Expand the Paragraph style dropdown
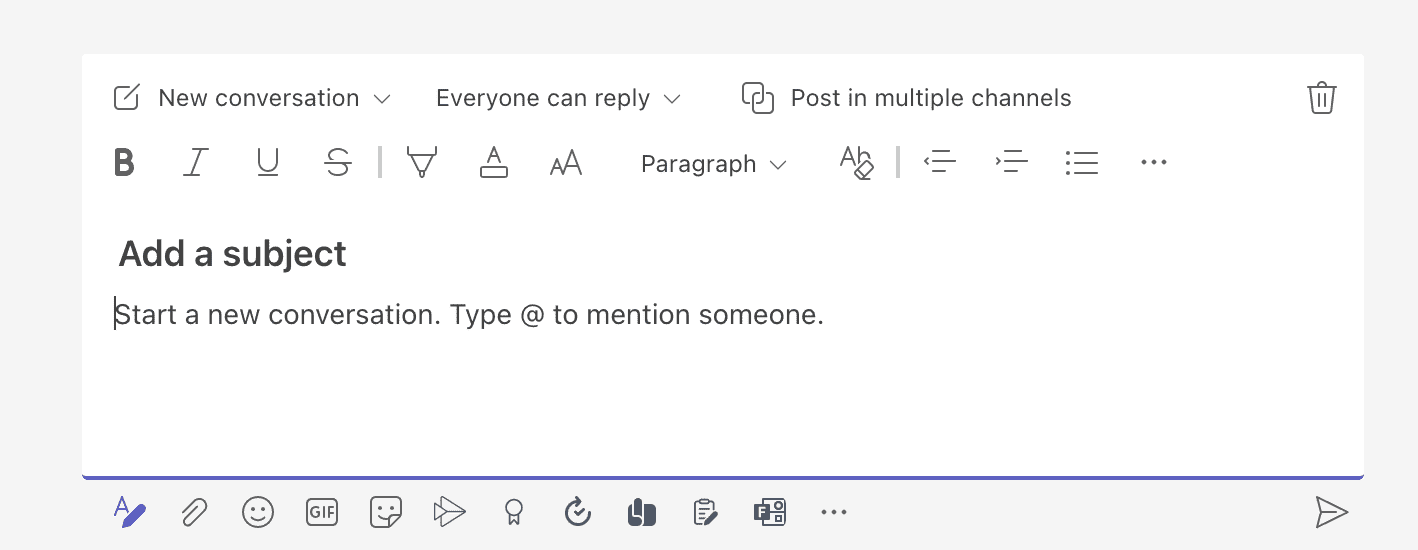This screenshot has width=1418, height=550. [713, 164]
